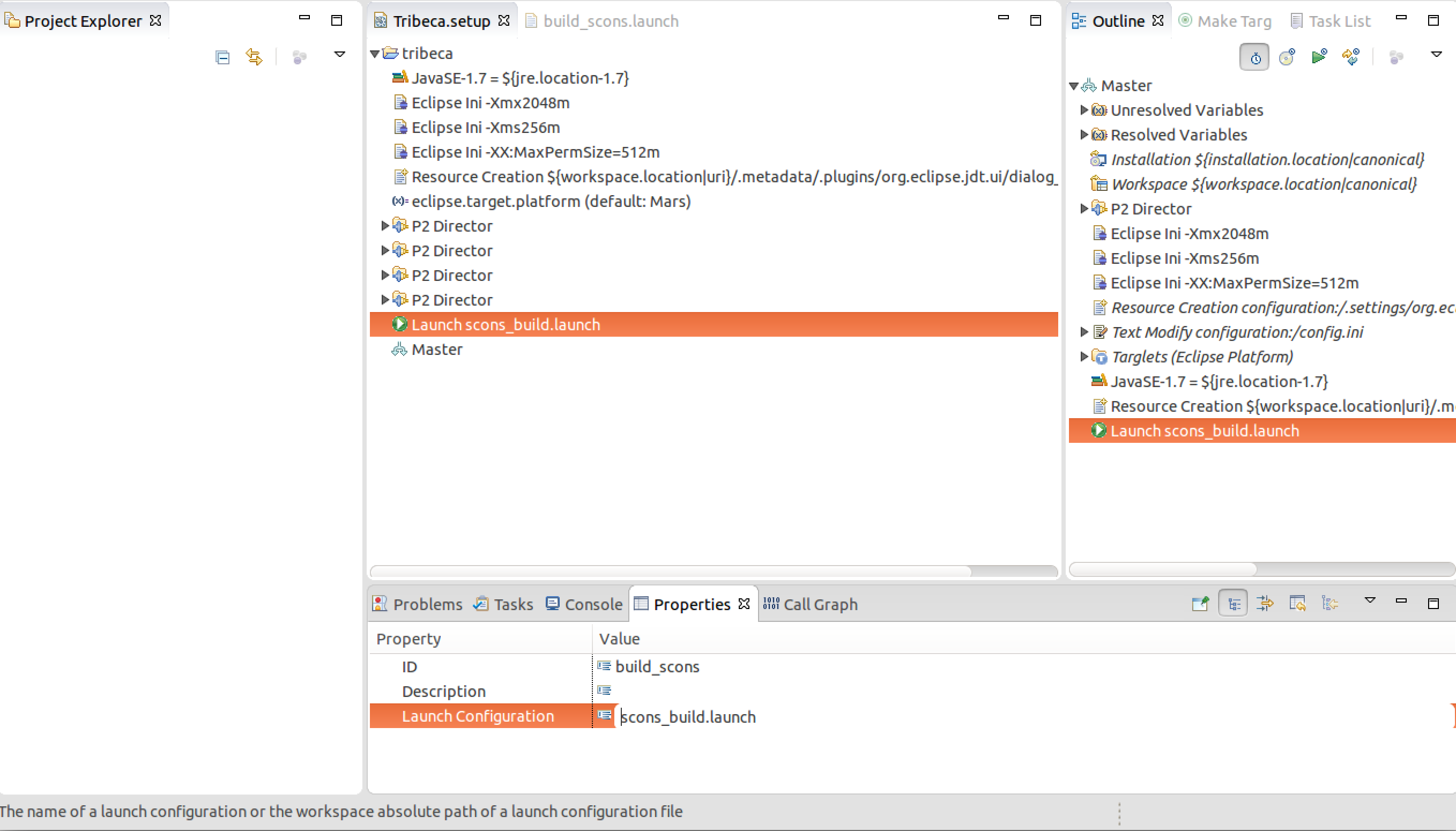Click the startup trigger green play icon
The image size is (1456, 831).
1319,57
